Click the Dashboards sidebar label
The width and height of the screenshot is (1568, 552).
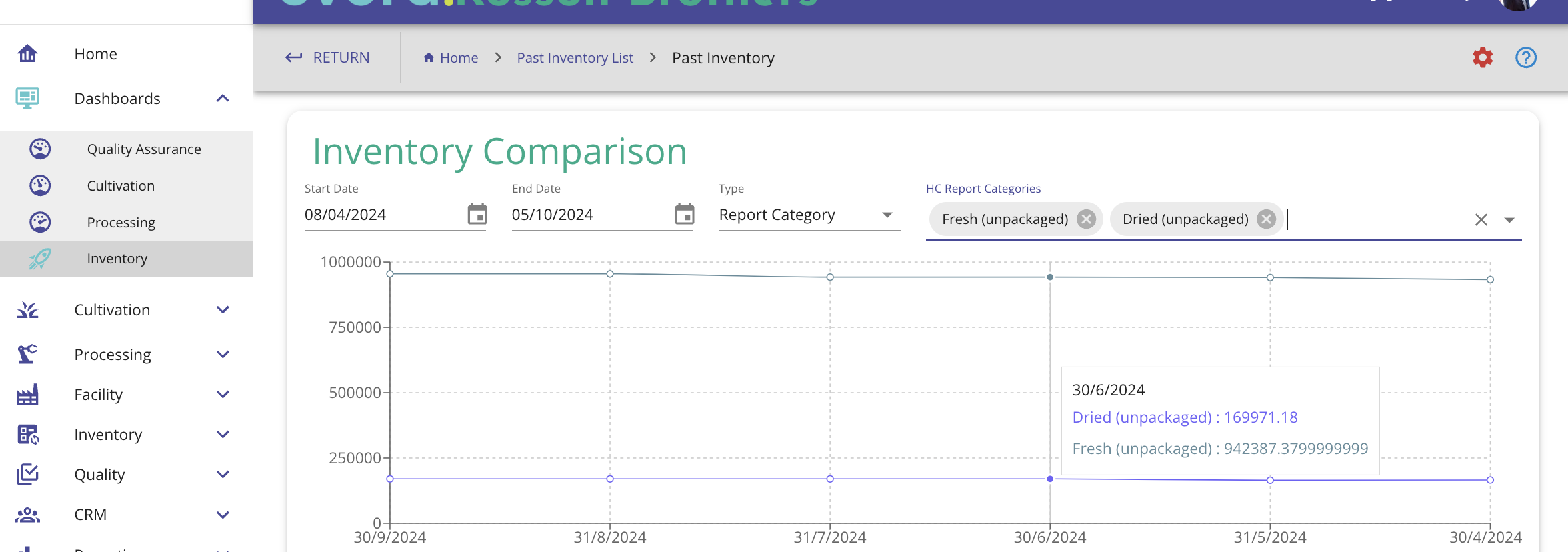pyautogui.click(x=117, y=99)
